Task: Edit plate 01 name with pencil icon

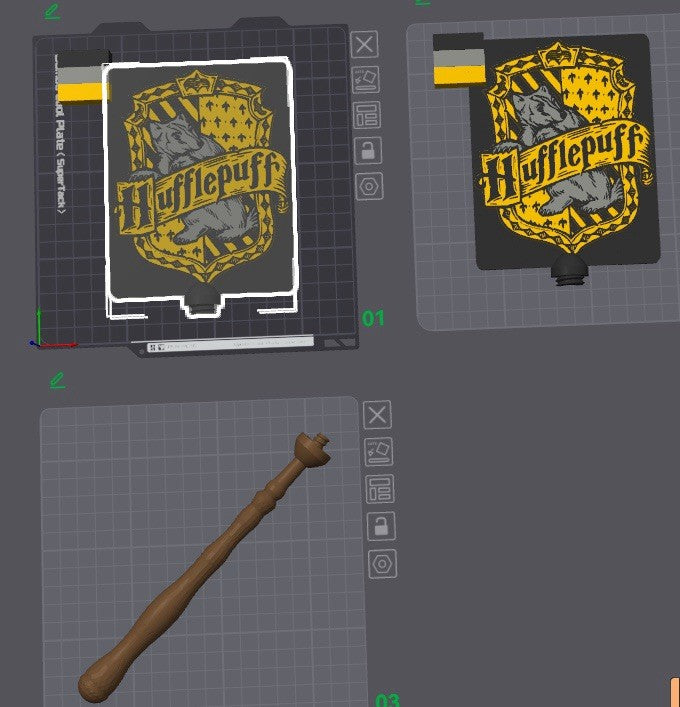Action: [52, 12]
